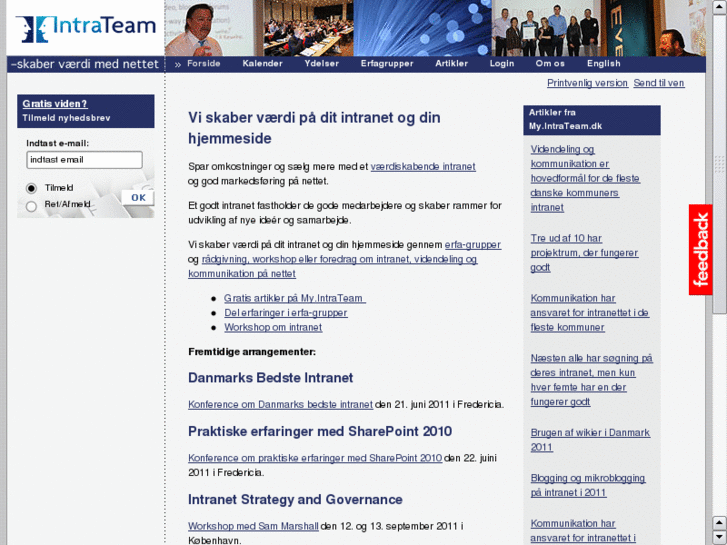Focus the indtast email field
Screen dimensions: 727x545
point(84,160)
